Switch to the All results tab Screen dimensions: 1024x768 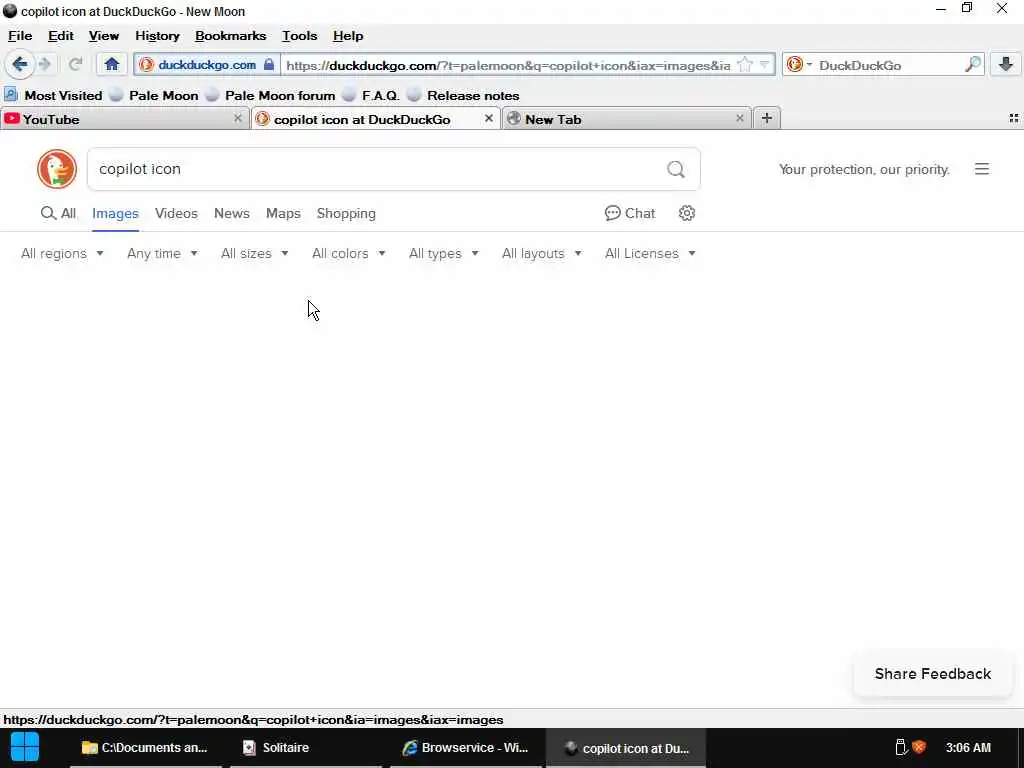(58, 214)
